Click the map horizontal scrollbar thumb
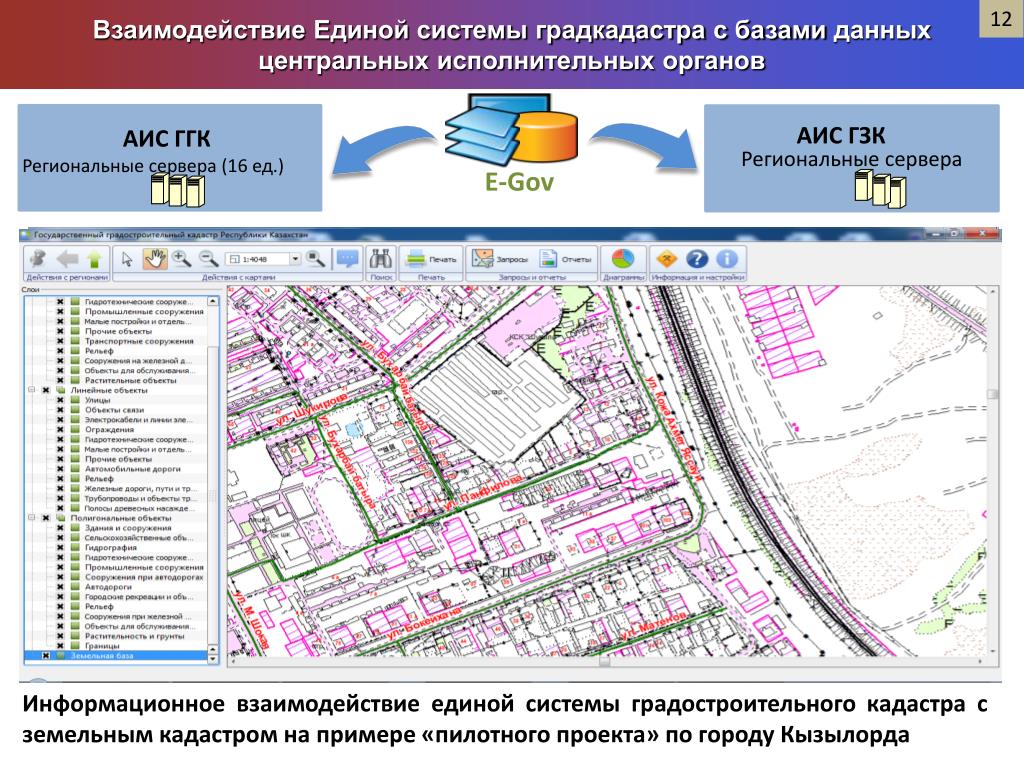1024x768 pixels. (605, 662)
